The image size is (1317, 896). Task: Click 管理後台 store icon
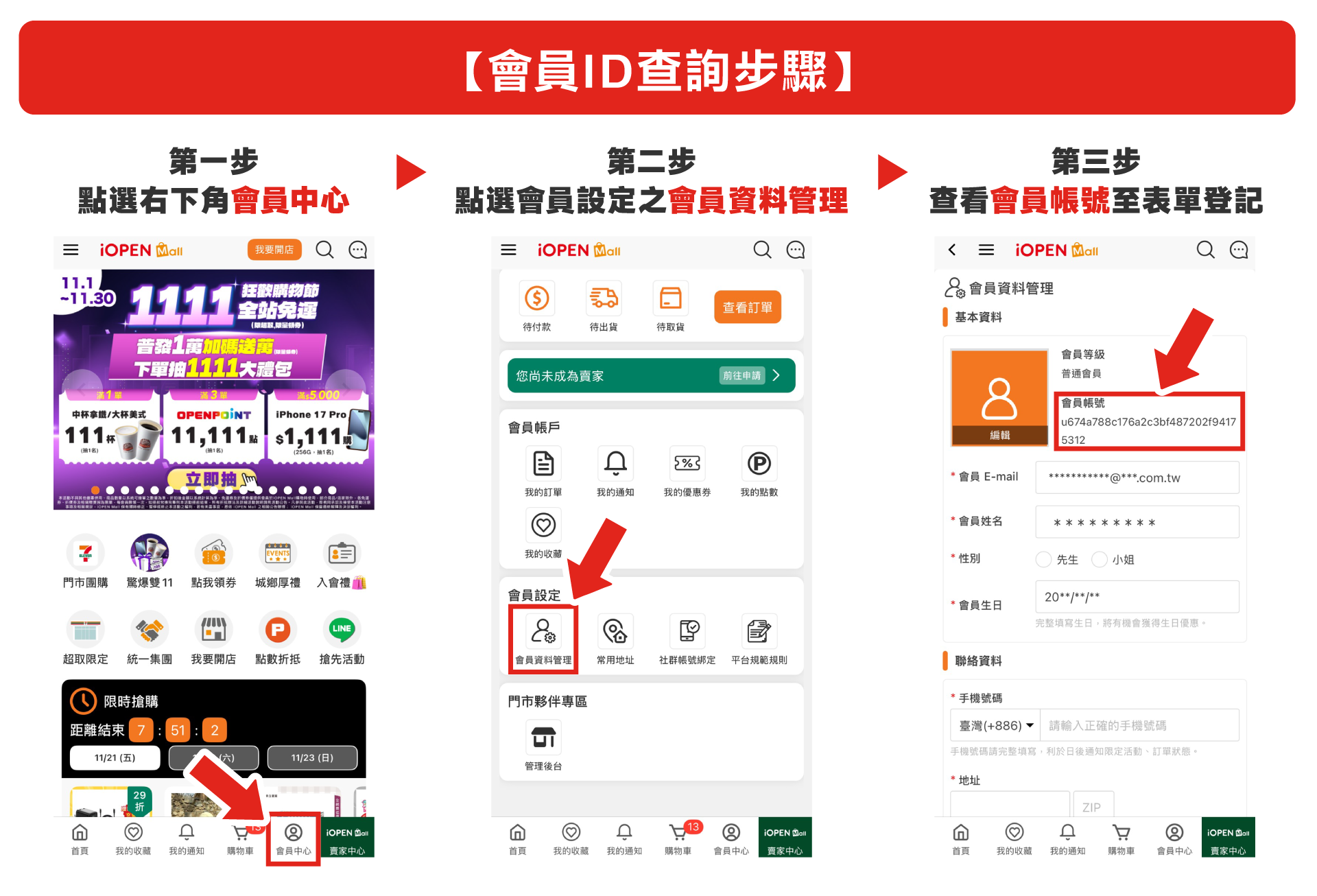(x=543, y=738)
